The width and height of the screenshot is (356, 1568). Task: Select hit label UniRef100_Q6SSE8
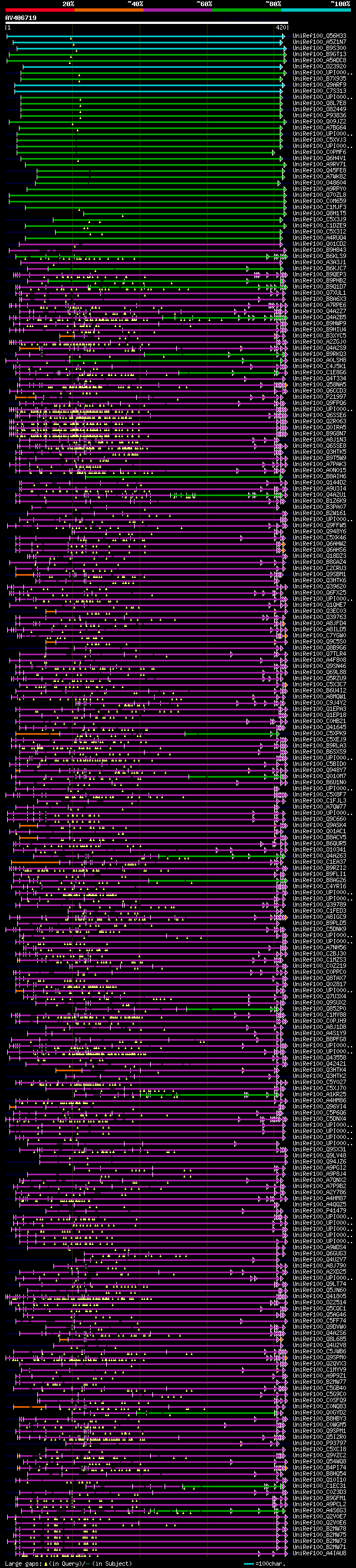[x=319, y=446]
